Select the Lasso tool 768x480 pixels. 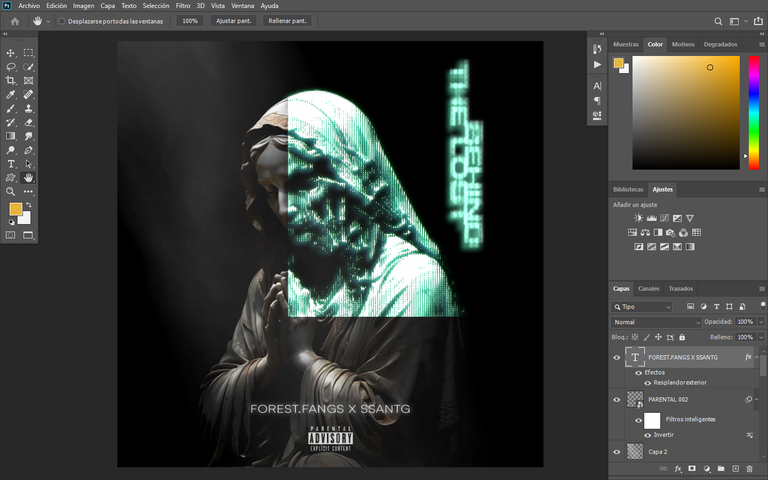pos(11,67)
